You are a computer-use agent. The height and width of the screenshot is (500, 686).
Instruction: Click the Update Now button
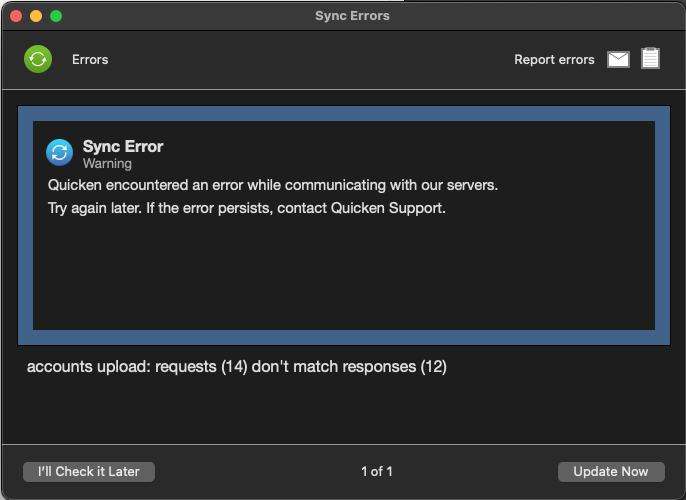coord(611,472)
